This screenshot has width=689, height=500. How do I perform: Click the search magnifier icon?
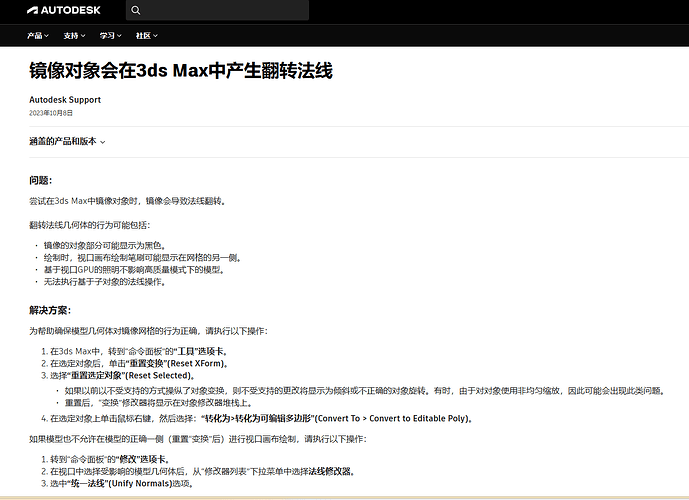tap(136, 11)
